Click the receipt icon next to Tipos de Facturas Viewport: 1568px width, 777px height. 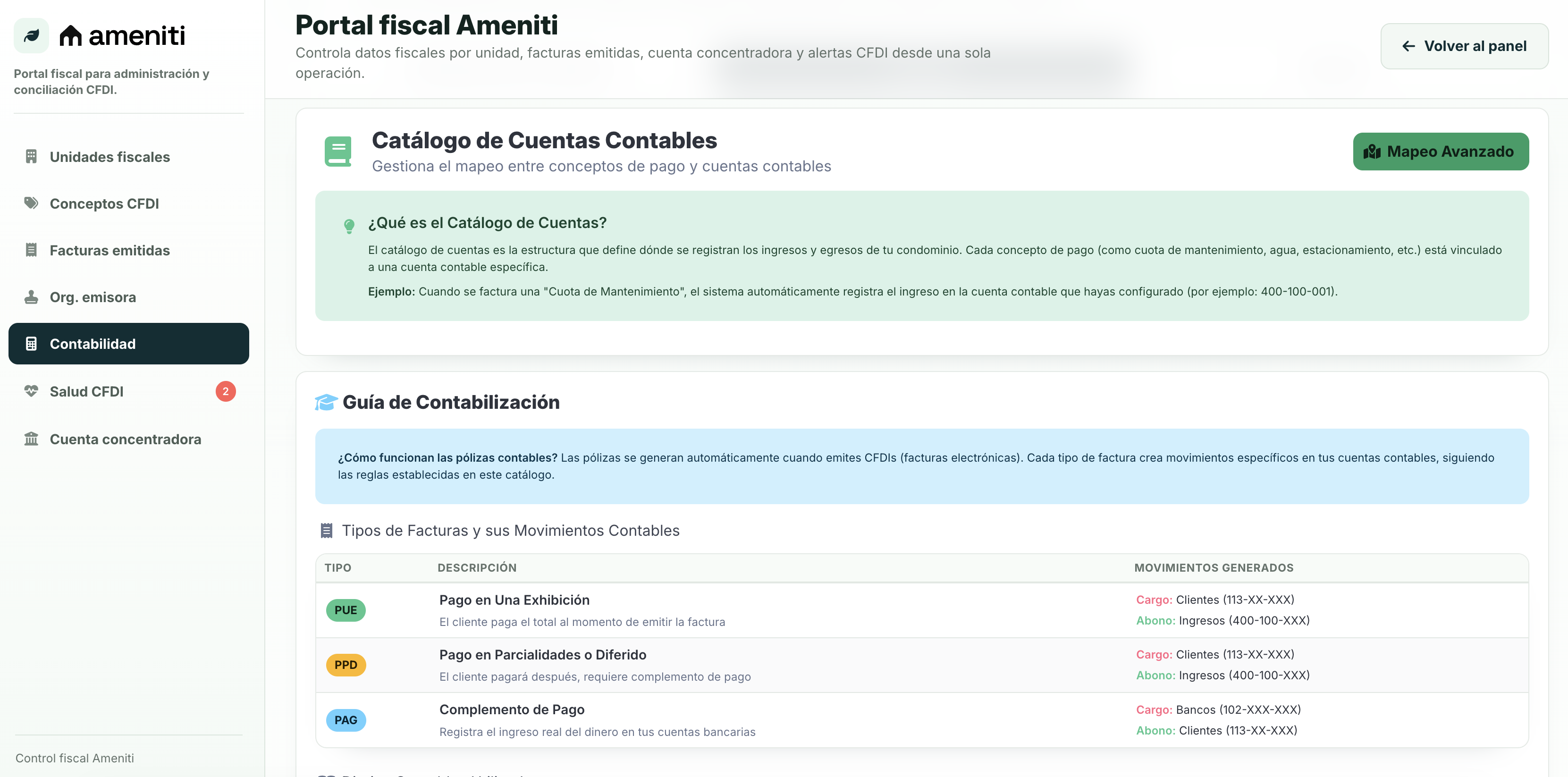pos(326,531)
